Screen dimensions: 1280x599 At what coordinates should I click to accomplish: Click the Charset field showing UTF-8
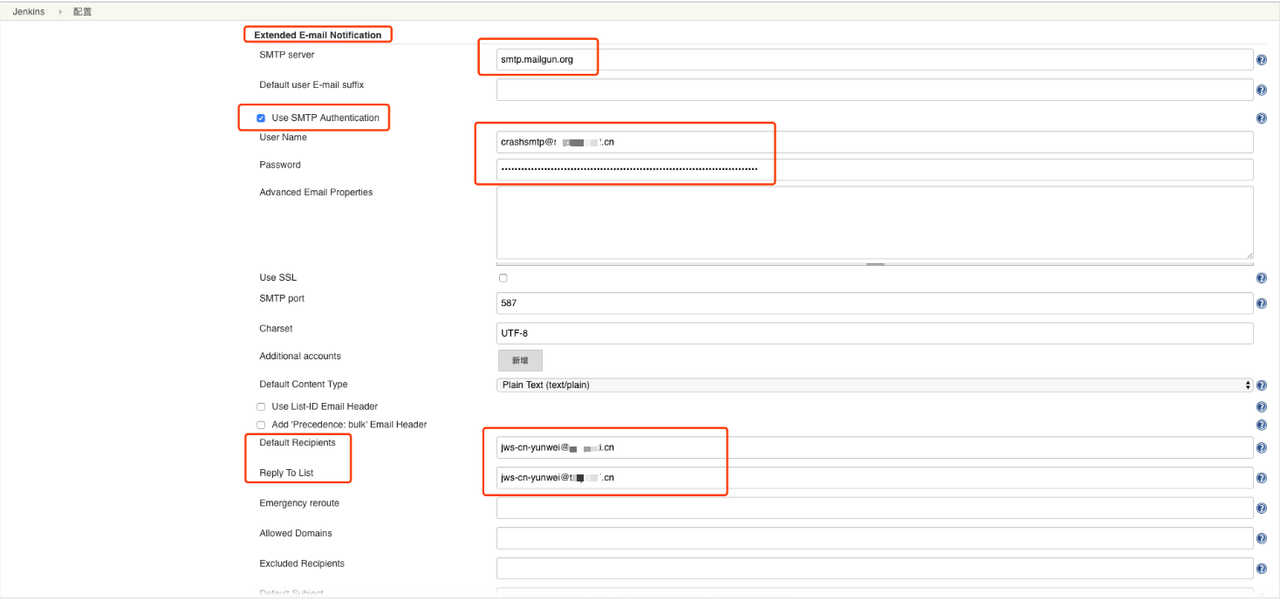[875, 333]
